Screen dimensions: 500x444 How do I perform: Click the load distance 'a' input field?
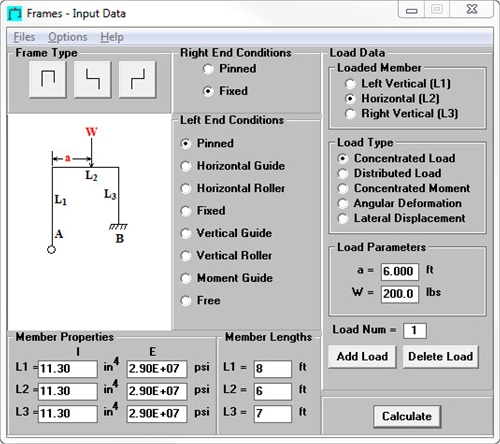coord(400,271)
